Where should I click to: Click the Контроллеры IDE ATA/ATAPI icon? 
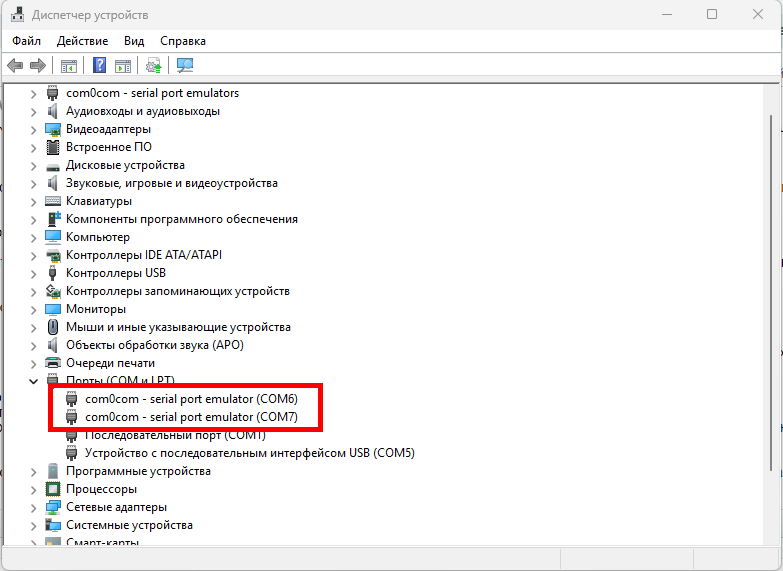point(52,255)
